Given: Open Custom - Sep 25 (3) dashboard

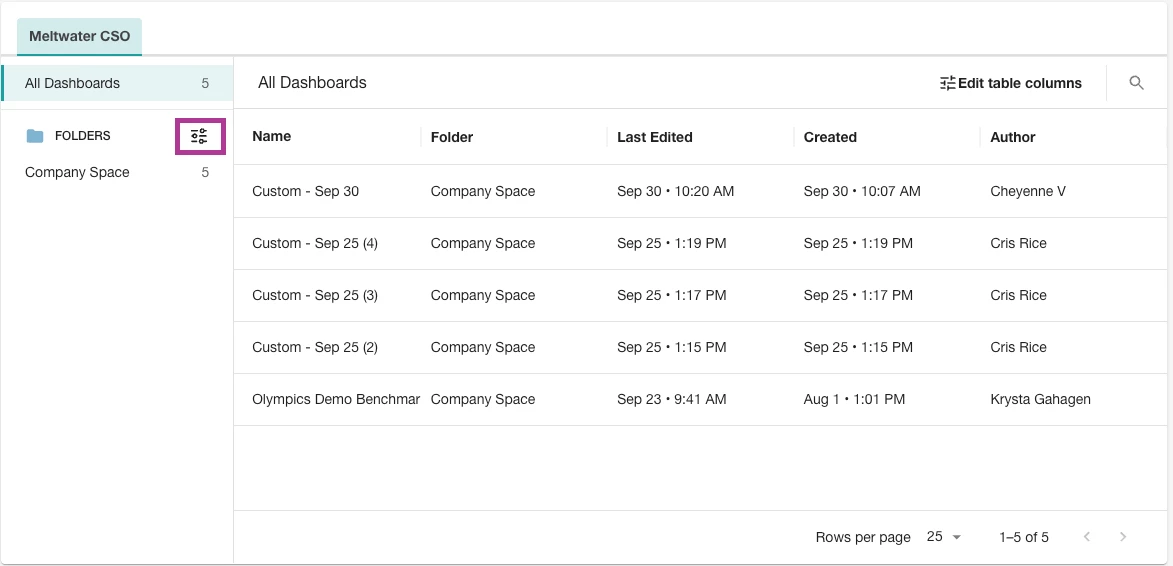Looking at the screenshot, I should click(x=315, y=295).
